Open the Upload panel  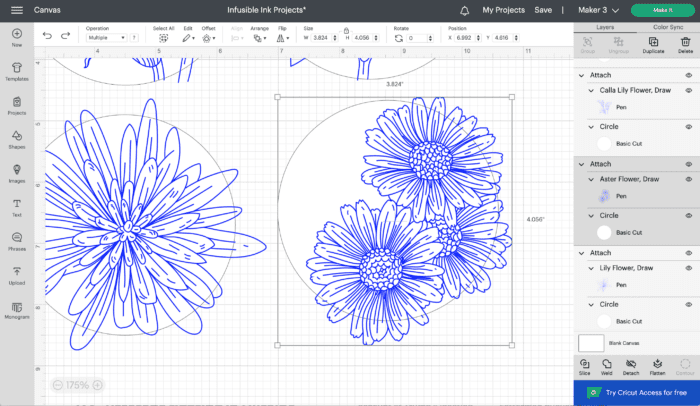[17, 275]
